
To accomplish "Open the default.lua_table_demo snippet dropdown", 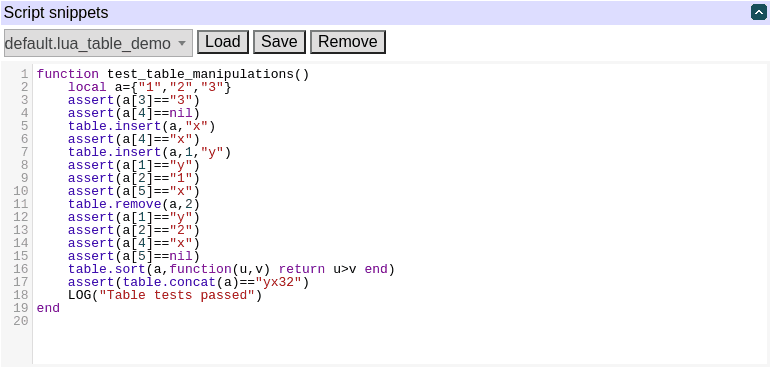I will [97, 43].
